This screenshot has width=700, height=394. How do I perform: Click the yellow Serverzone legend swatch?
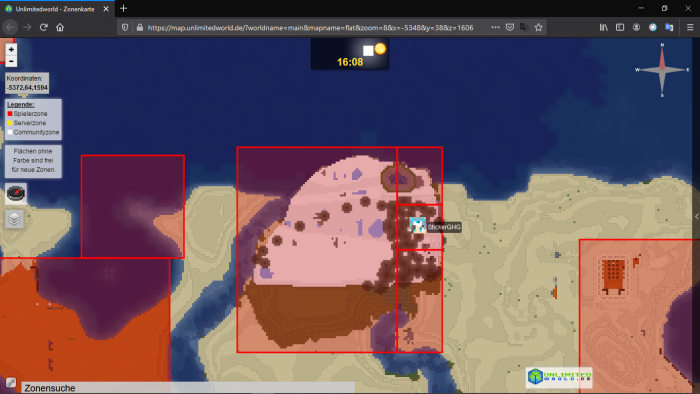tap(10, 123)
